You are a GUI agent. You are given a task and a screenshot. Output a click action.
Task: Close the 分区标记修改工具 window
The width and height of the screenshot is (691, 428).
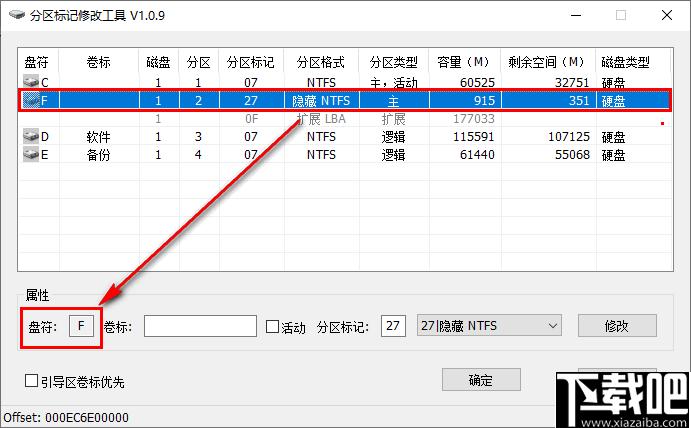[667, 15]
